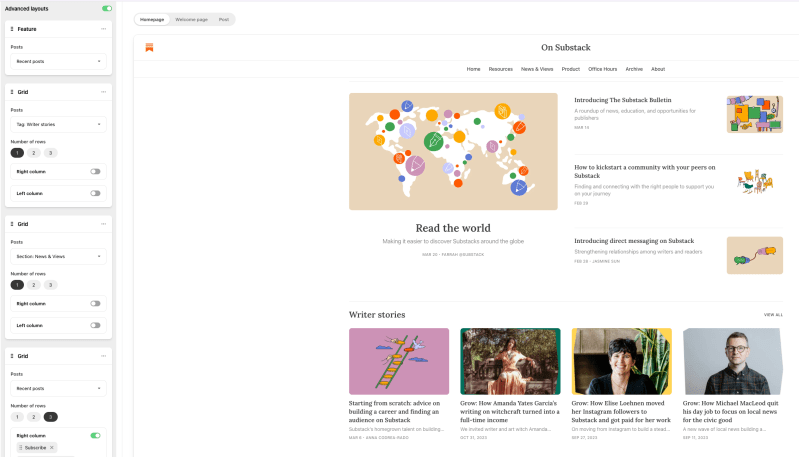This screenshot has height=457, width=799.
Task: Click drag handle of bottom Recent posts Grid card
Action: click(x=12, y=356)
